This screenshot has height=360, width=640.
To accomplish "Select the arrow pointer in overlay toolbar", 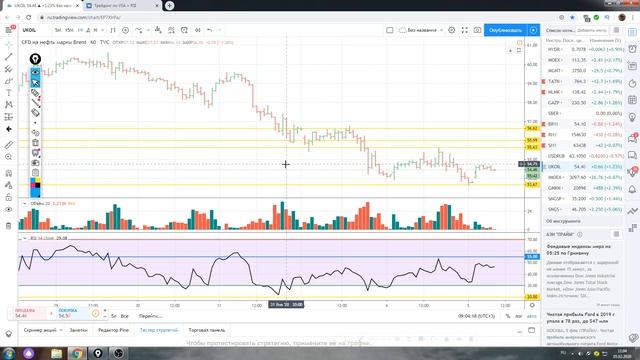I will point(36,82).
